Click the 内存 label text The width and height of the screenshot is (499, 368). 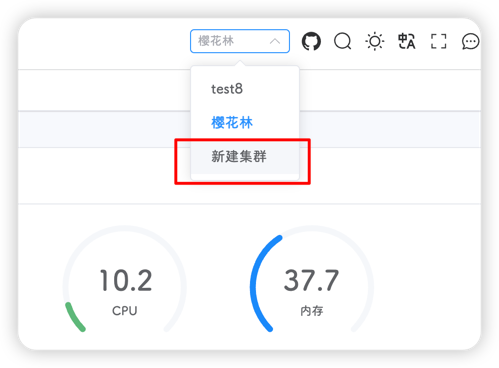312,311
